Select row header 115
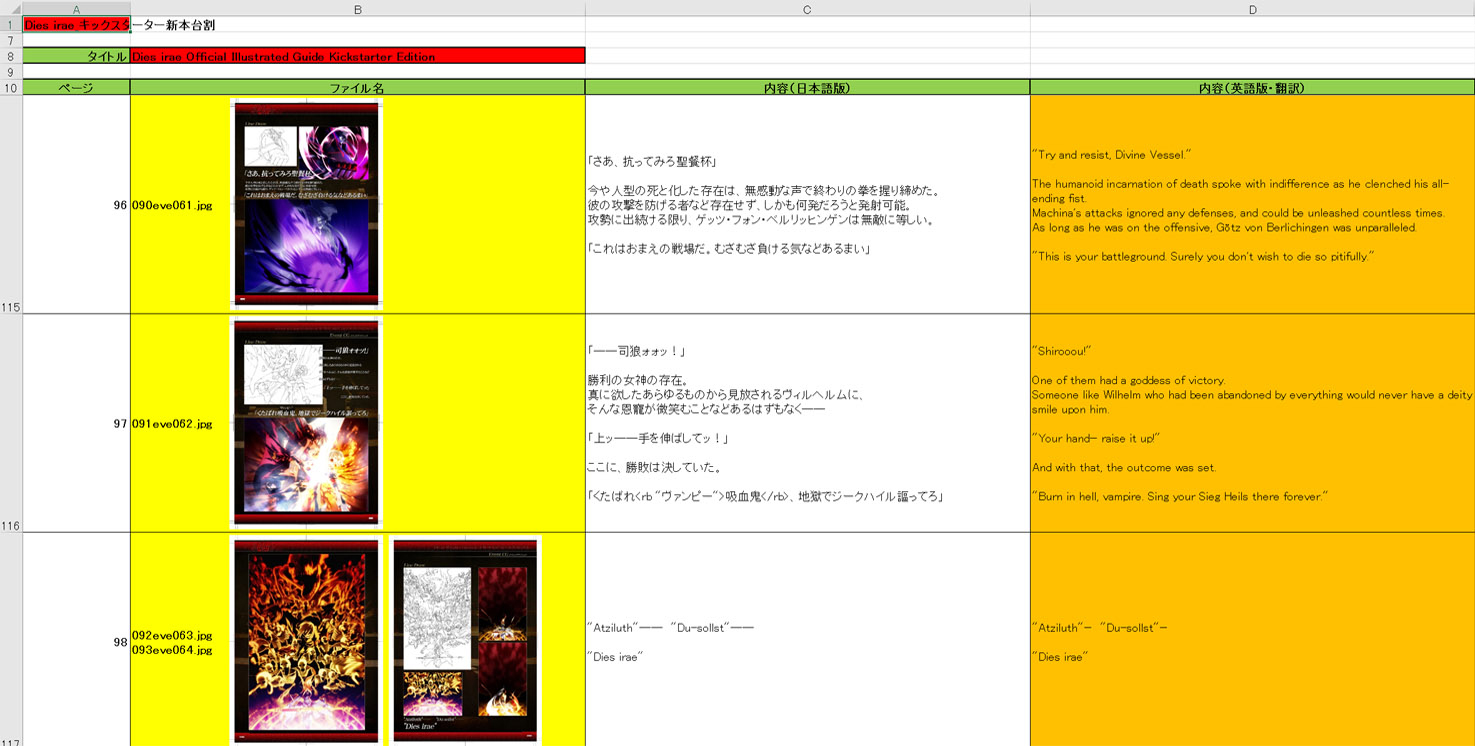The height and width of the screenshot is (746, 1475). [11, 205]
